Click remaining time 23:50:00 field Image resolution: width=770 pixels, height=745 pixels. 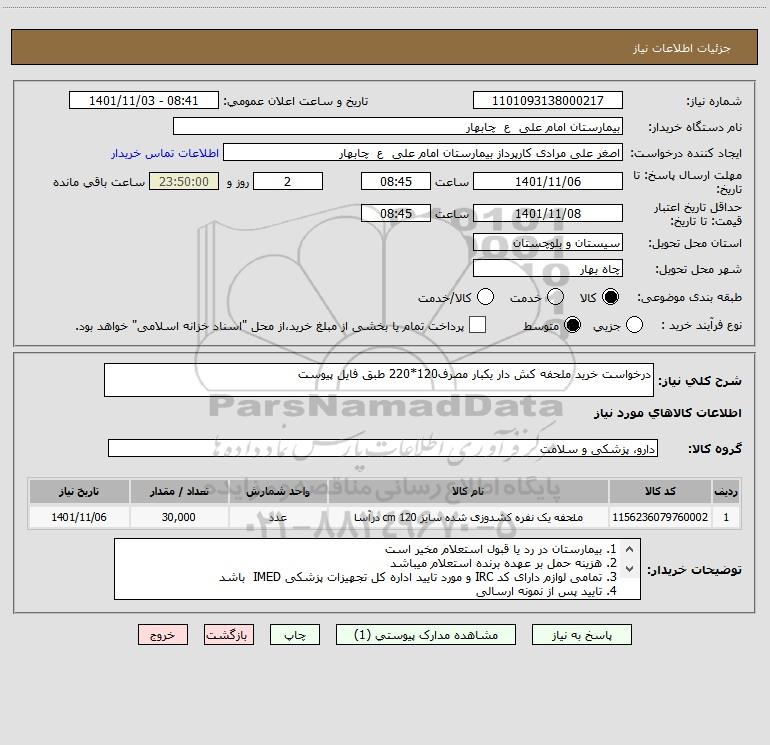184,181
